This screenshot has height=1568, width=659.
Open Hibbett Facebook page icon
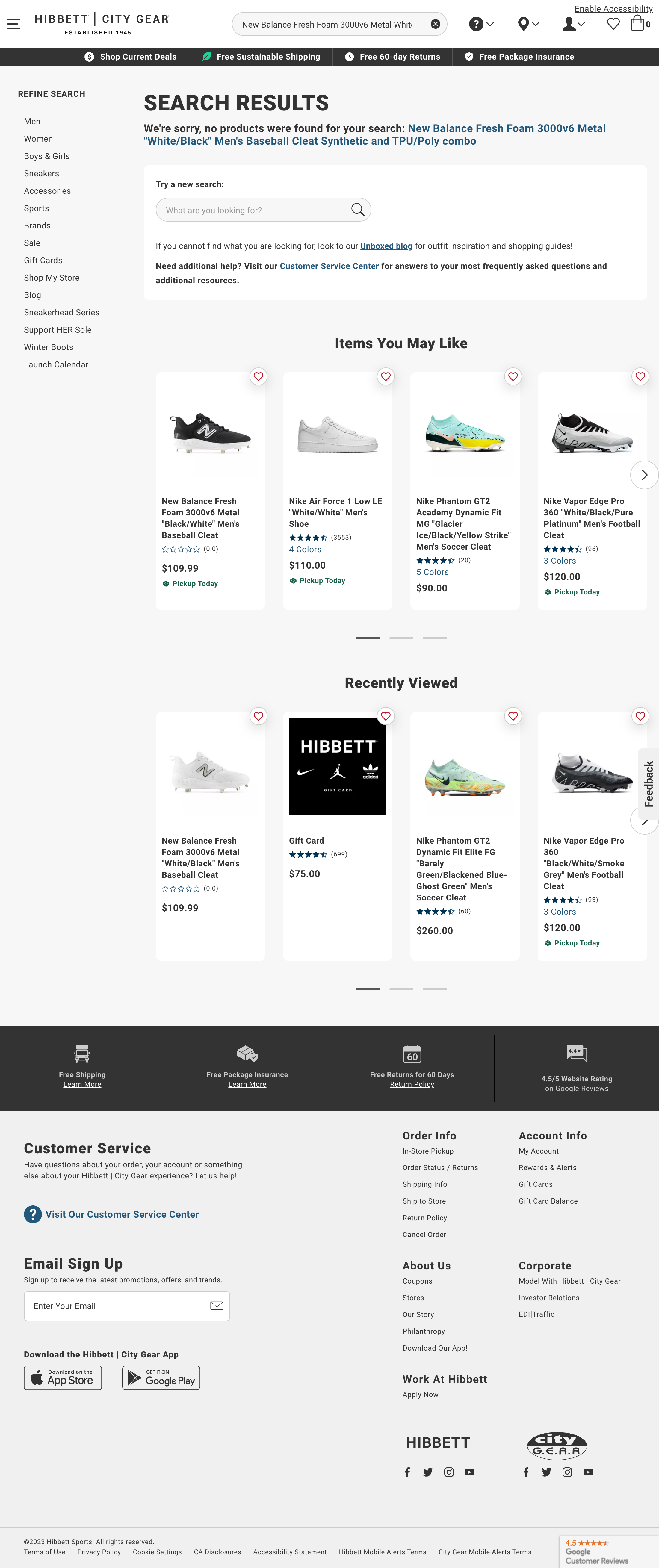pyautogui.click(x=407, y=1472)
